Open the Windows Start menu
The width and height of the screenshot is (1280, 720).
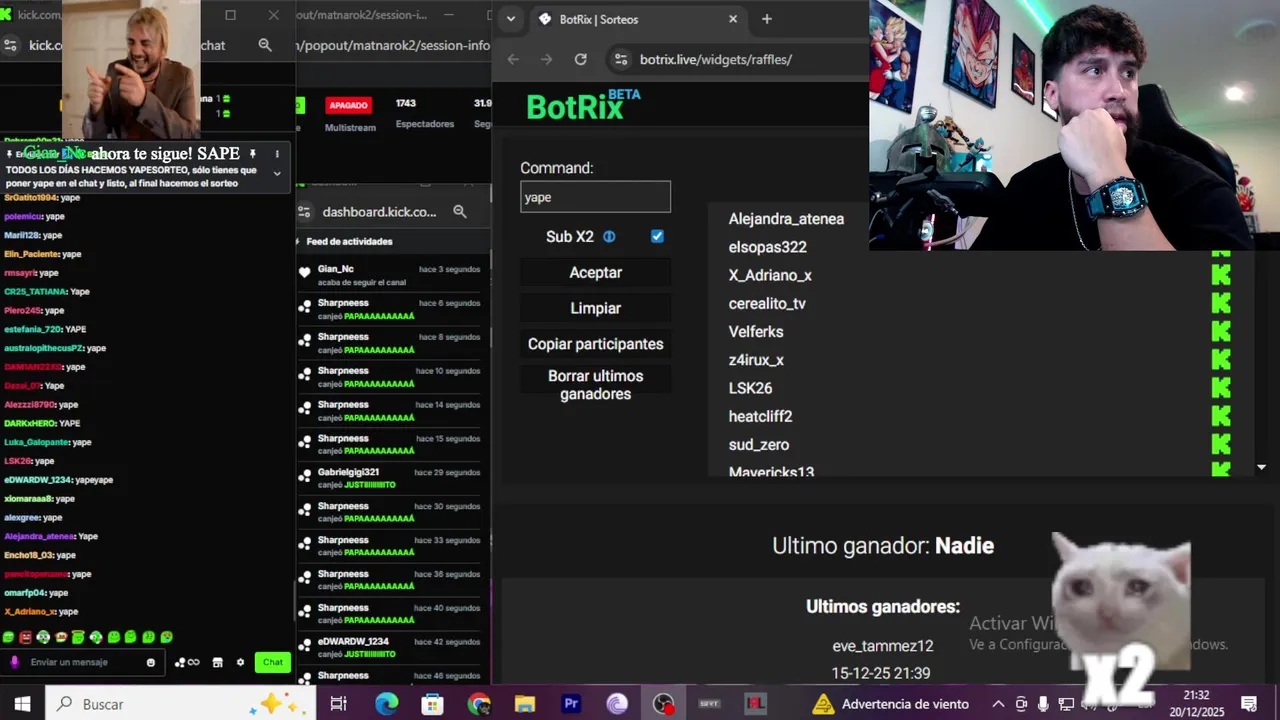(22, 704)
